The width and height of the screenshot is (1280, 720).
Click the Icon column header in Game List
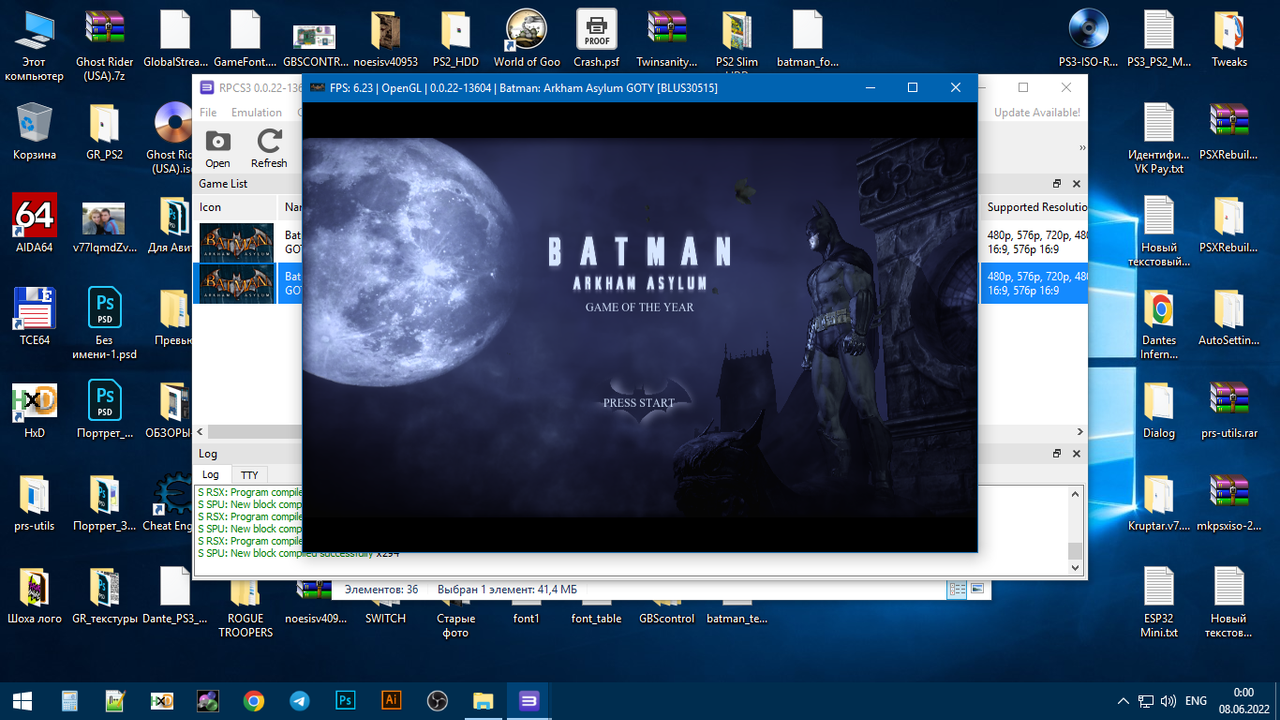pyautogui.click(x=236, y=207)
